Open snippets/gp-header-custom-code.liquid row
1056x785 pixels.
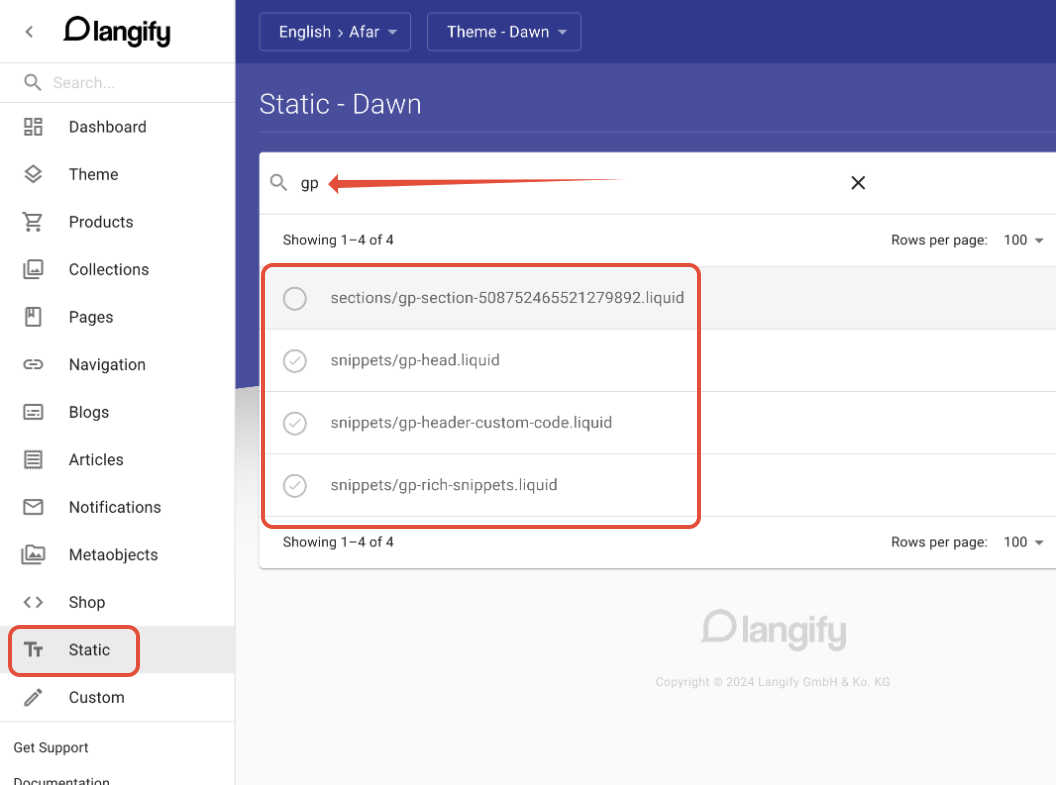point(471,423)
